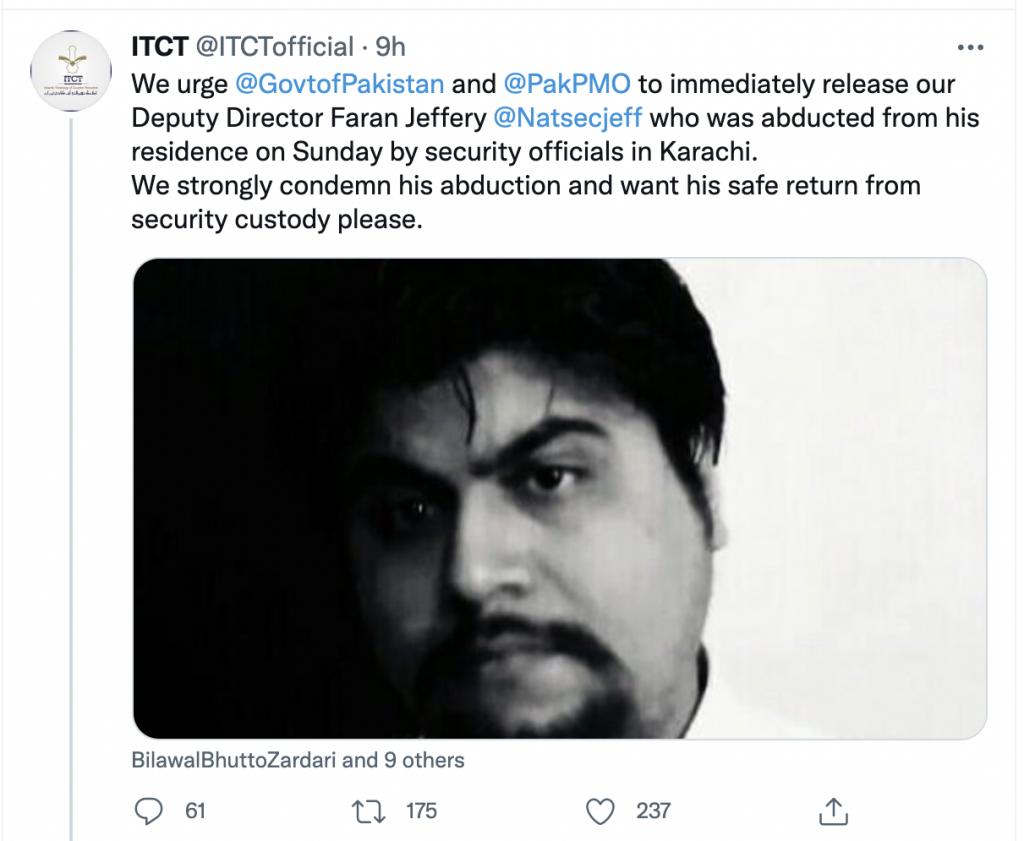The image size is (1024, 841).
Task: Open the tweet's three-dot more options menu
Action: coord(971,48)
